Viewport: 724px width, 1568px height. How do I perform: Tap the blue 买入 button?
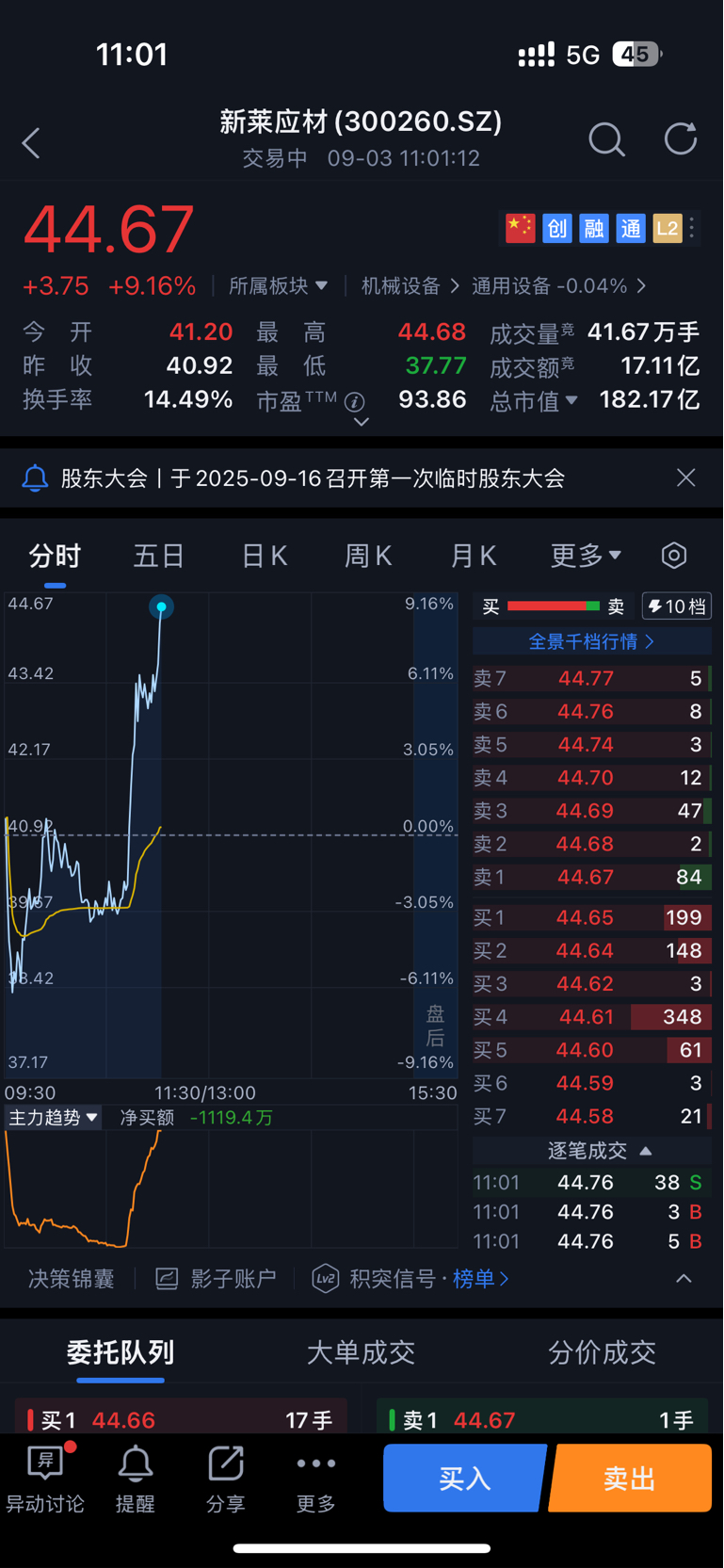[x=465, y=1478]
